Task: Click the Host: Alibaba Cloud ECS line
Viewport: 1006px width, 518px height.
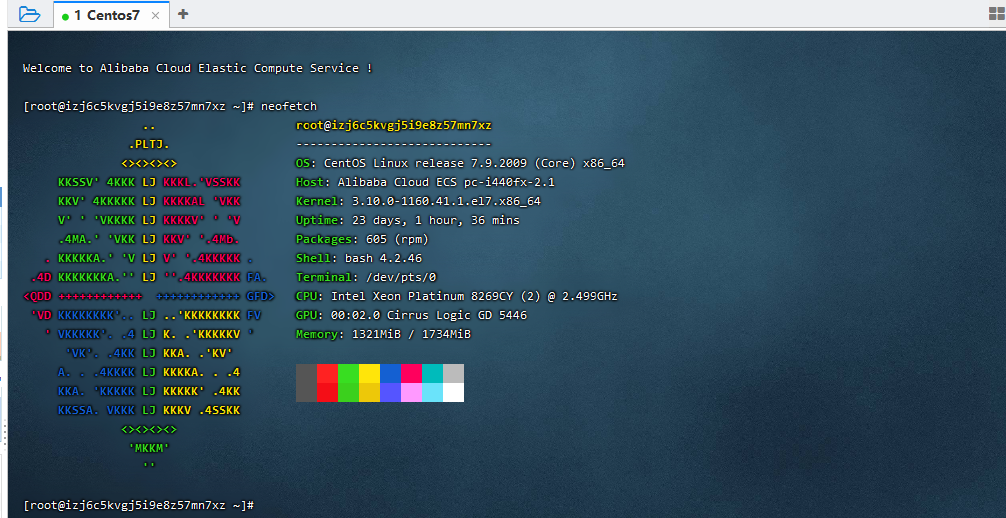Action: (425, 182)
